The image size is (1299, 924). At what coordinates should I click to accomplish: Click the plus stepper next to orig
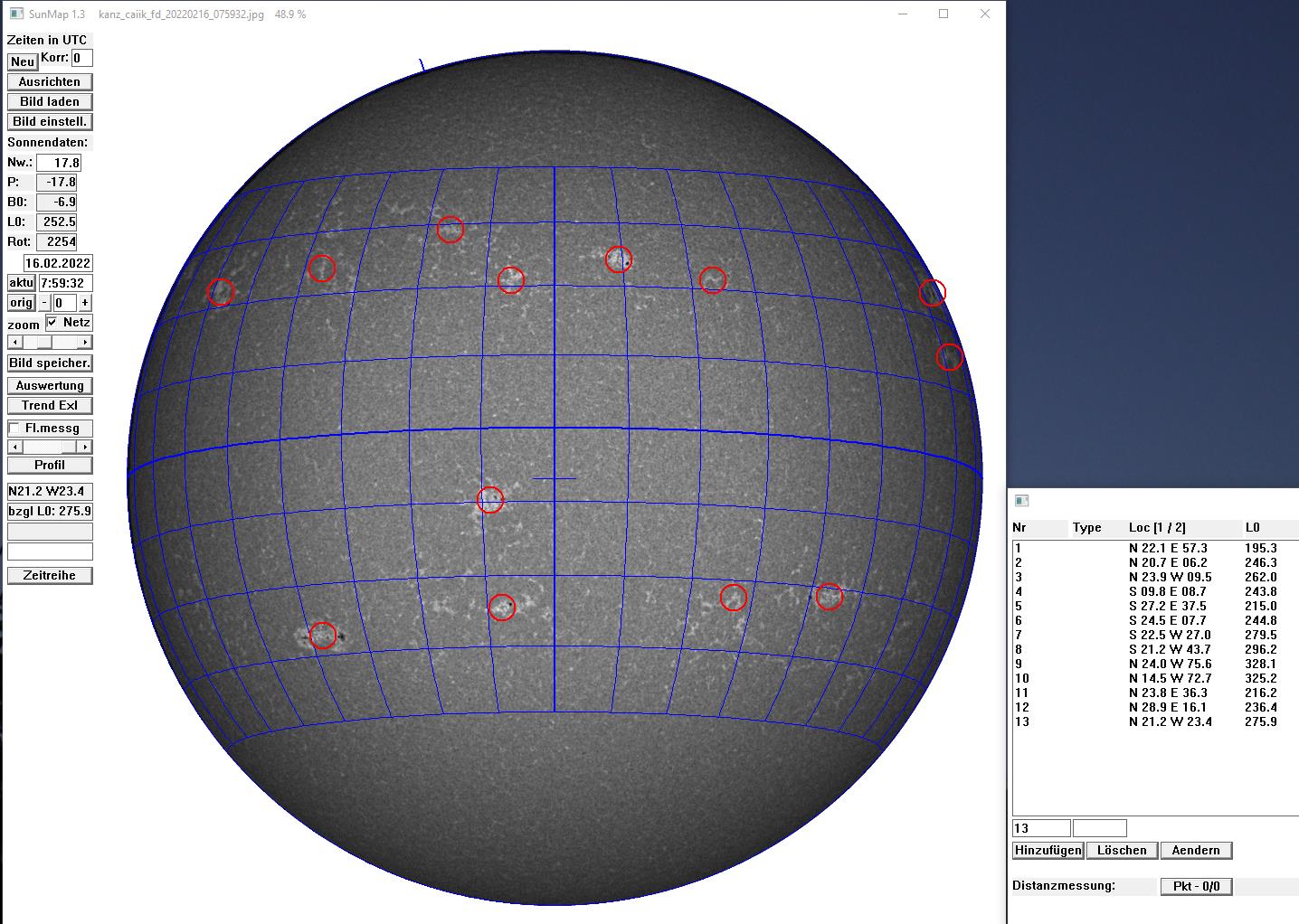point(85,303)
